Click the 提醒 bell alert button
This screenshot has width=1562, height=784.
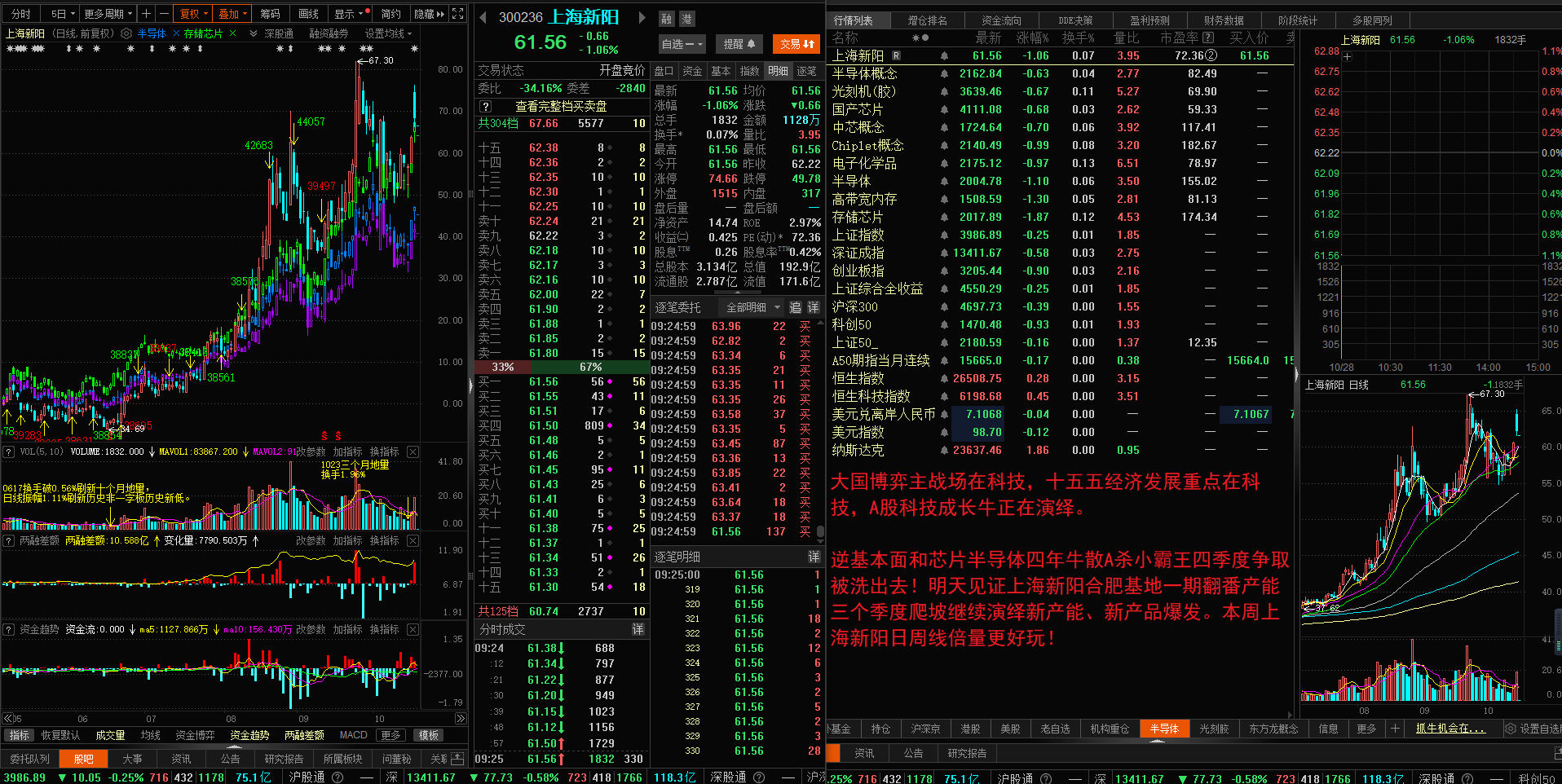[739, 44]
